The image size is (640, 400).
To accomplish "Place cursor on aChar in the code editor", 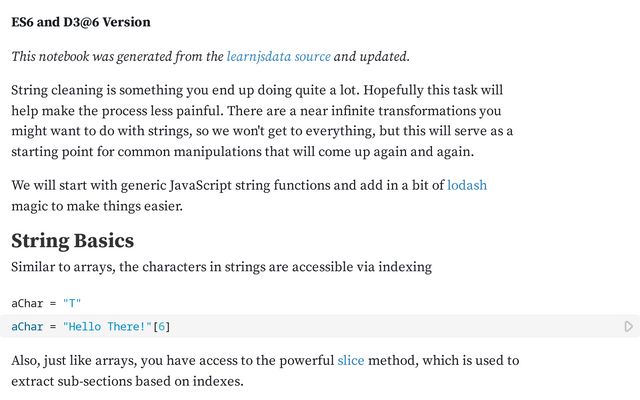I will click(27, 327).
